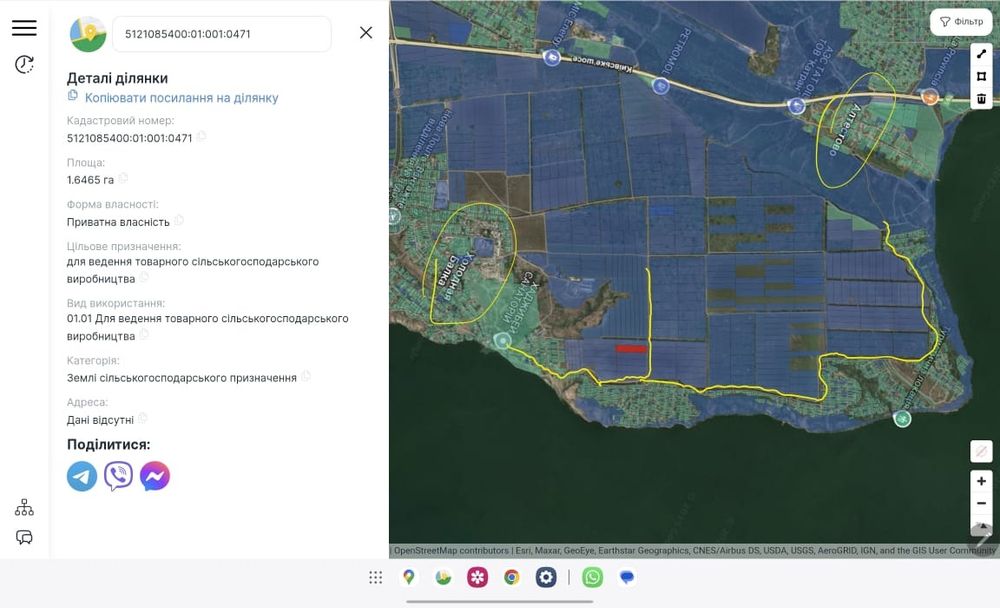1000x608 pixels.
Task: Zoom in on the map
Action: pyautogui.click(x=981, y=481)
